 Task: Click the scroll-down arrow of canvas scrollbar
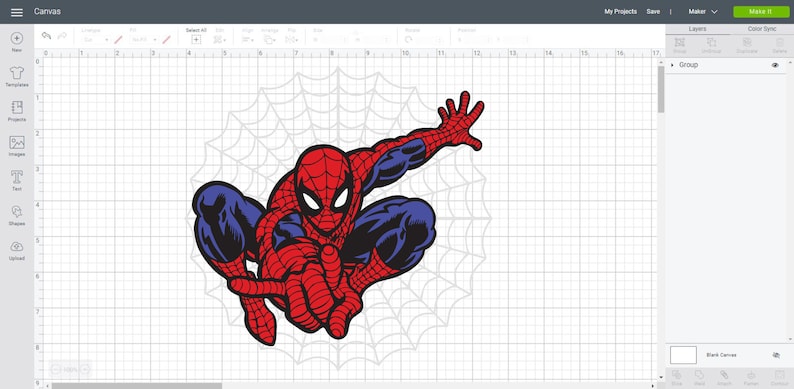tap(661, 377)
